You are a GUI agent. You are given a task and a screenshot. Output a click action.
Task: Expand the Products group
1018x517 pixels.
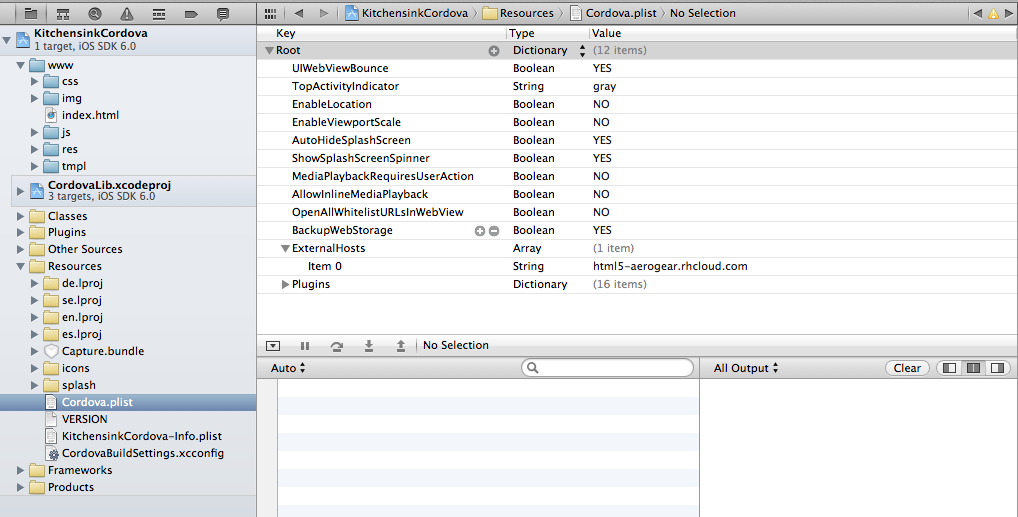click(20, 487)
